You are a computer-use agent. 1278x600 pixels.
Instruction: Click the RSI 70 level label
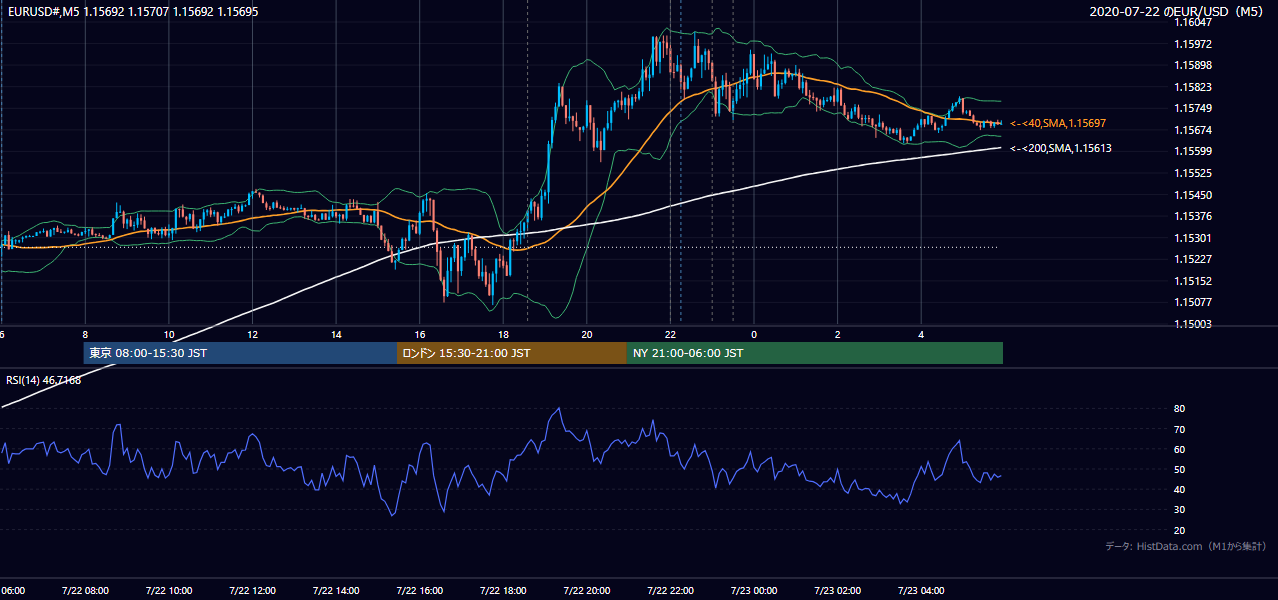point(1180,429)
